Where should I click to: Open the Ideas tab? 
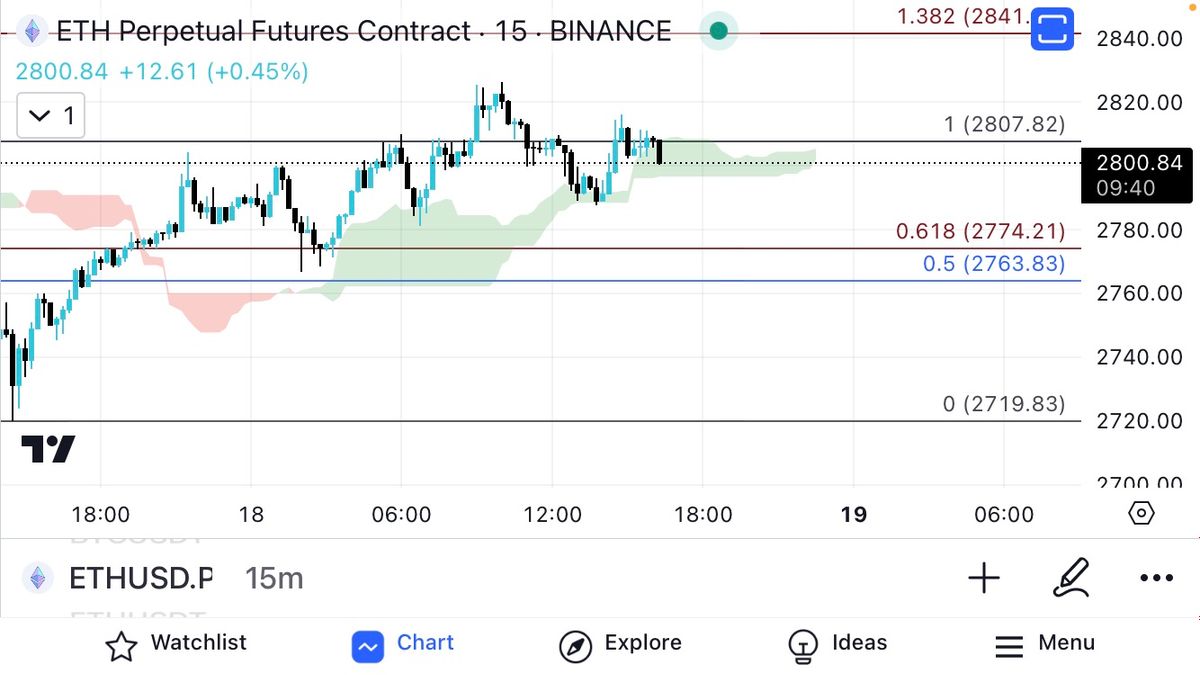click(837, 644)
